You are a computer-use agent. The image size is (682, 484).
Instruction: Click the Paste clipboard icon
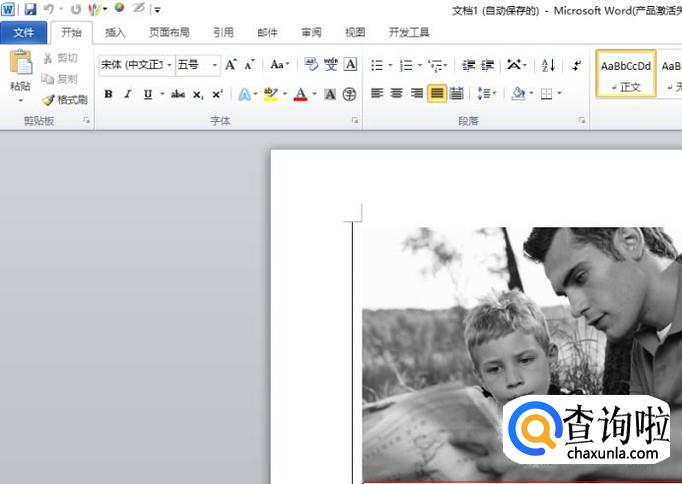(20, 64)
